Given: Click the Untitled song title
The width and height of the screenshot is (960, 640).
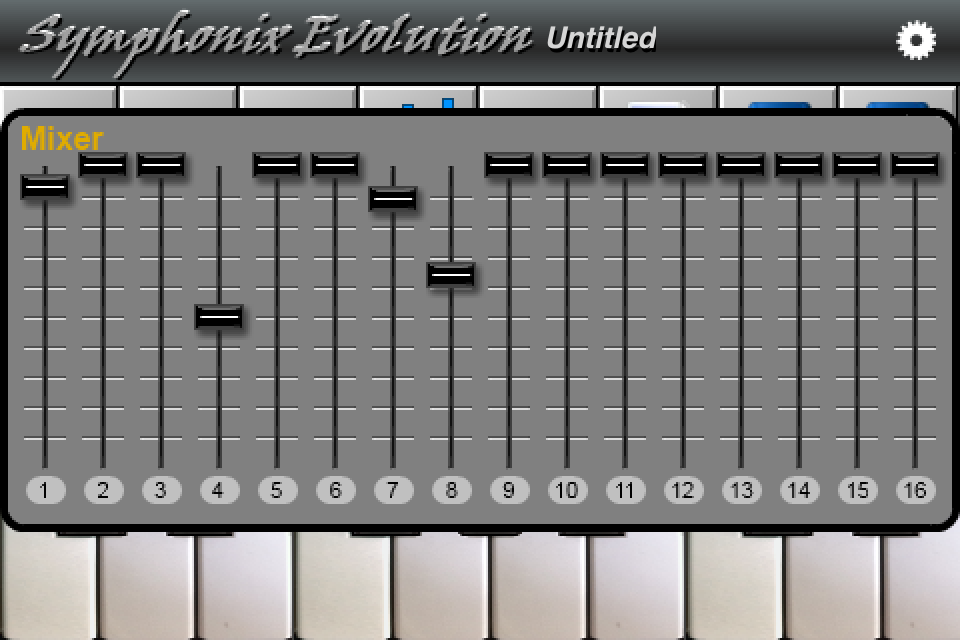Looking at the screenshot, I should coord(601,39).
